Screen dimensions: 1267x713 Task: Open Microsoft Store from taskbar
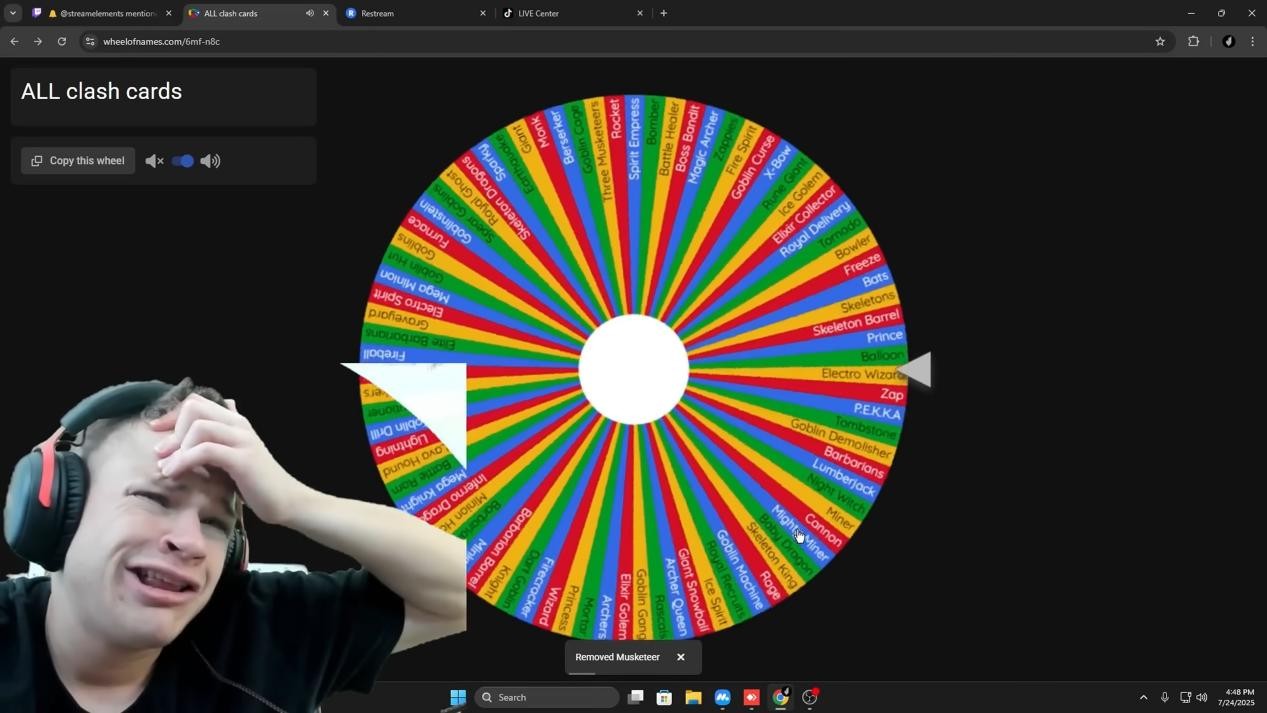664,697
